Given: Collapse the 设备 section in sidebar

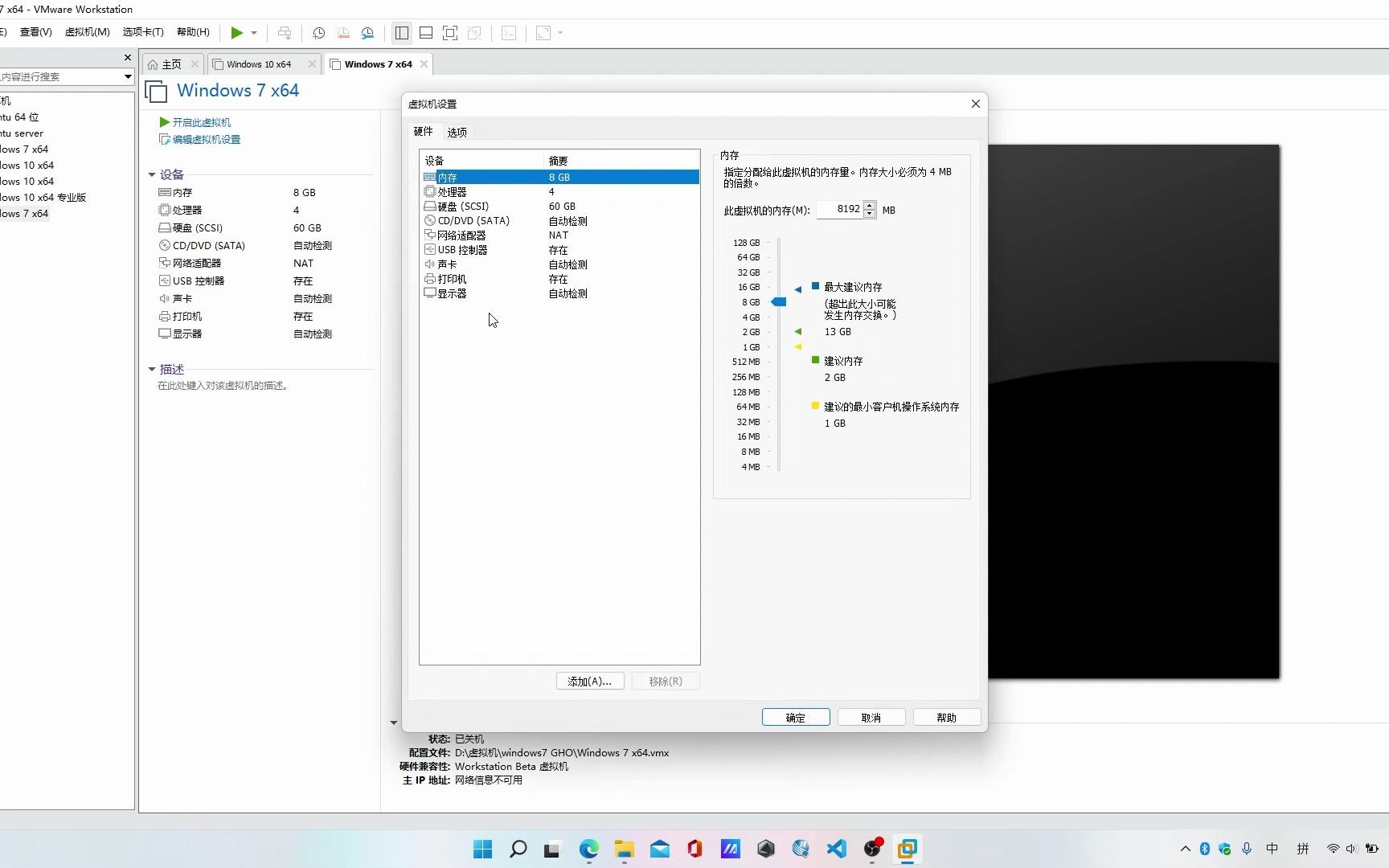Looking at the screenshot, I should [x=152, y=174].
